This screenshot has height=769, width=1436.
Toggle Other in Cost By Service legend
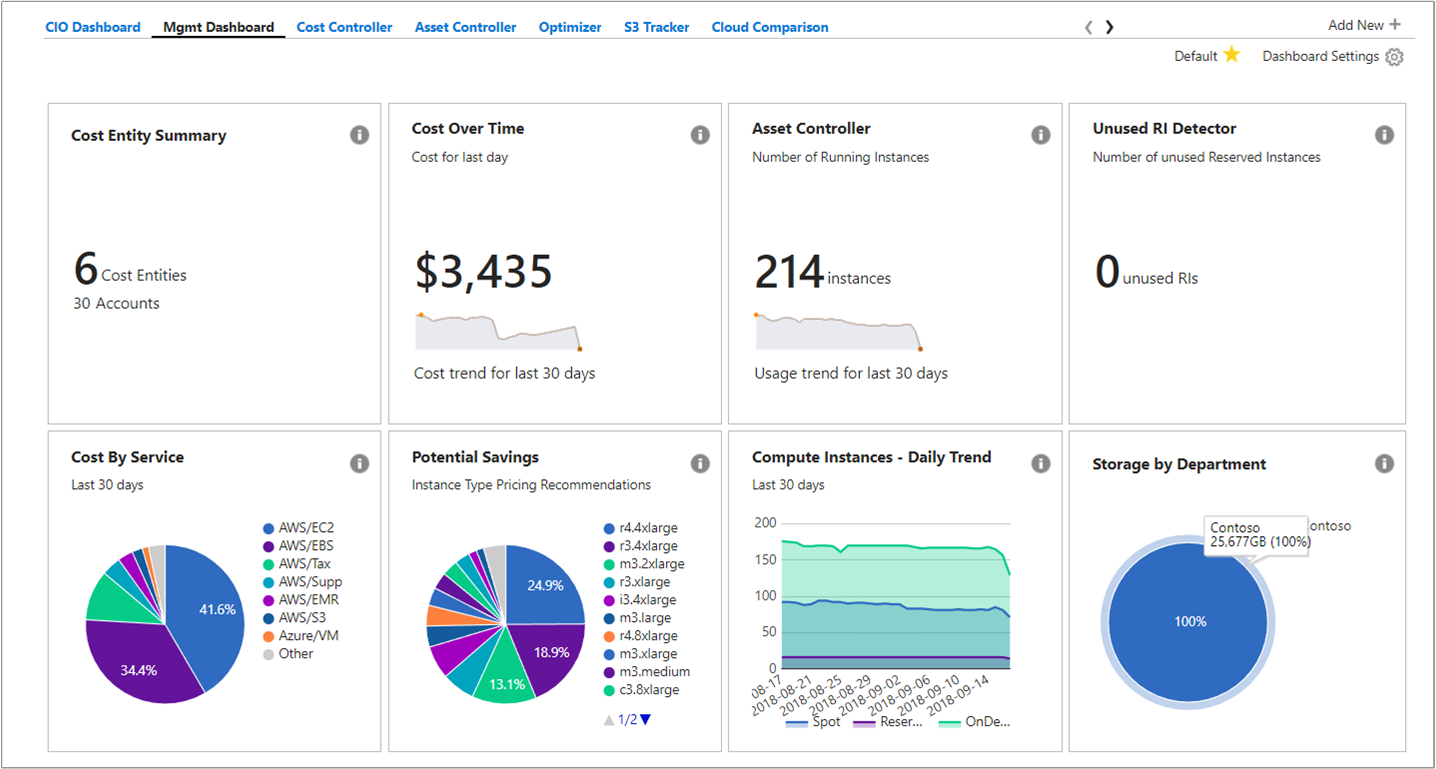[x=288, y=653]
